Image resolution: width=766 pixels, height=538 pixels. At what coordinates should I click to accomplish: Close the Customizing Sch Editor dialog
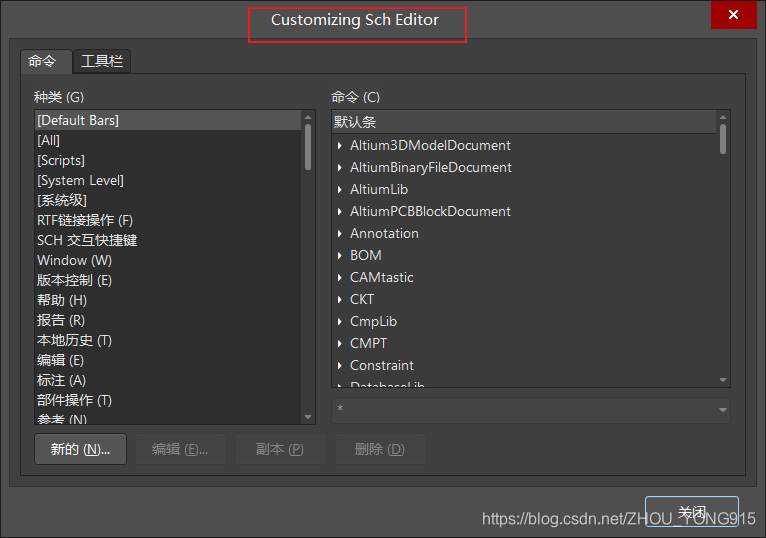(x=733, y=15)
